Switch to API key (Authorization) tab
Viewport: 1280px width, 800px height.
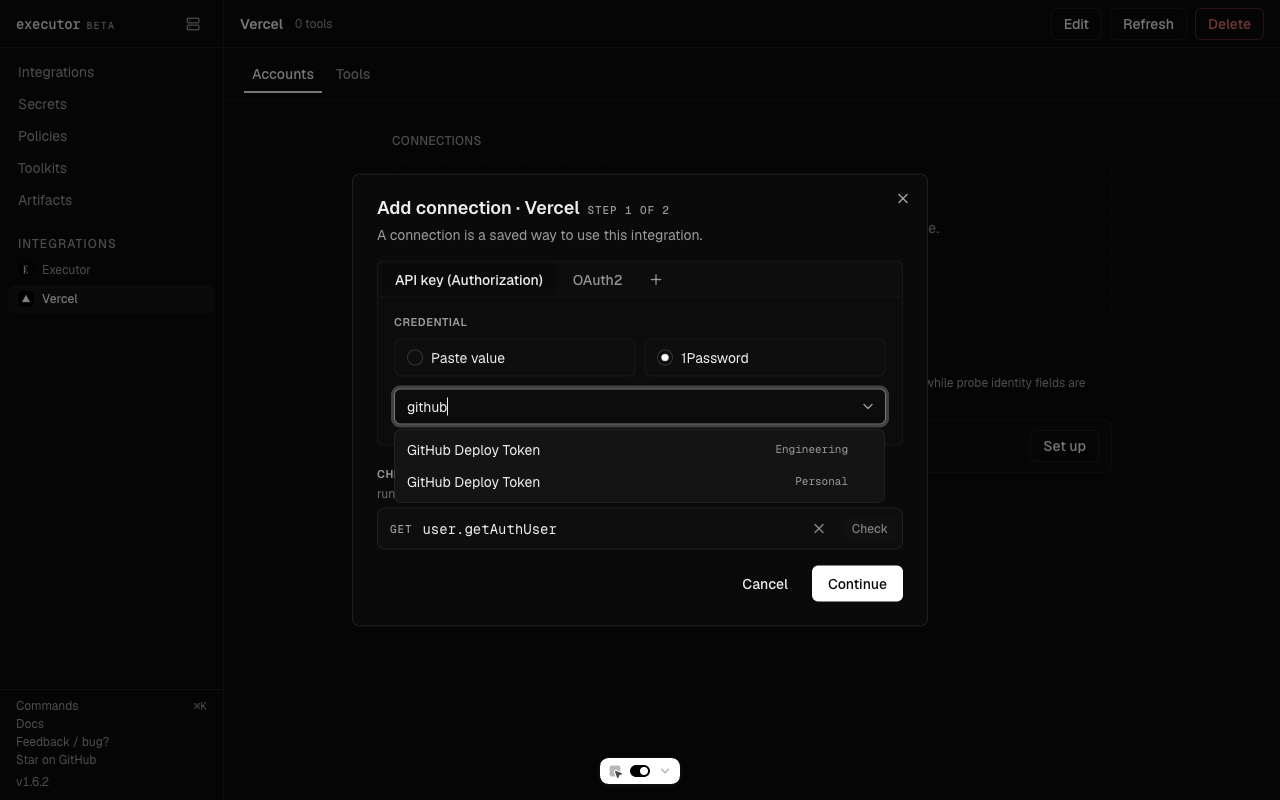(x=469, y=280)
